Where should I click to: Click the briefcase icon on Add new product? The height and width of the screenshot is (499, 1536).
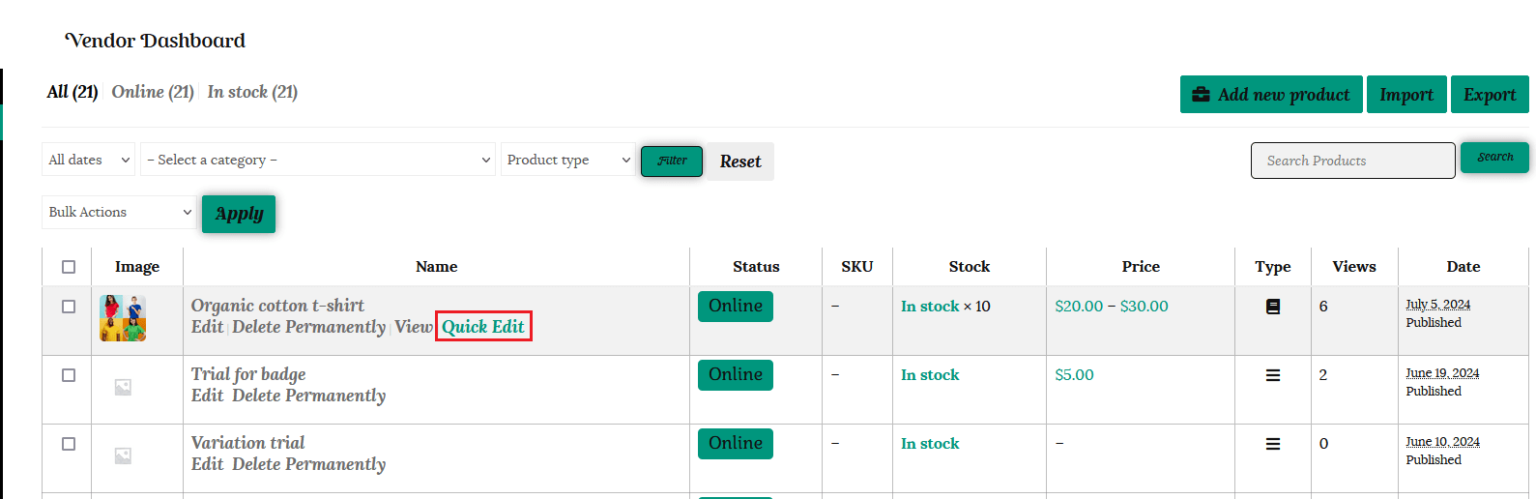[1201, 95]
